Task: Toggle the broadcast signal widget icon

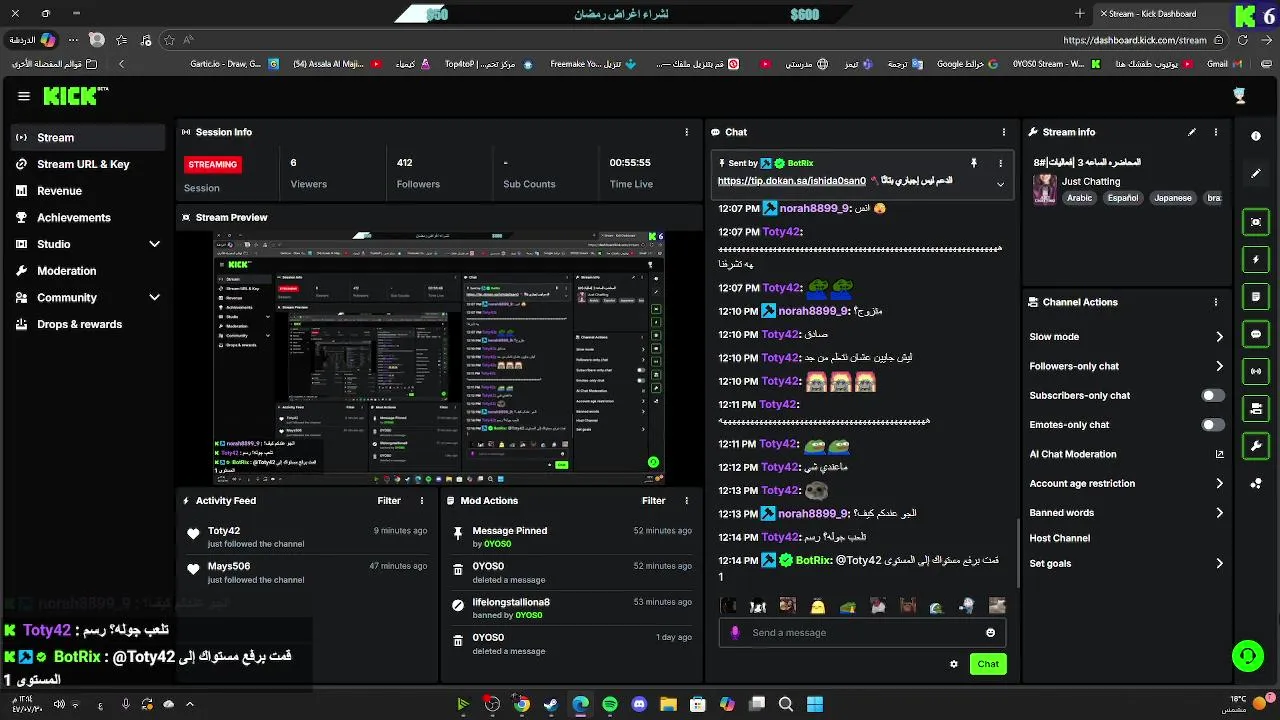Action: (x=1256, y=371)
